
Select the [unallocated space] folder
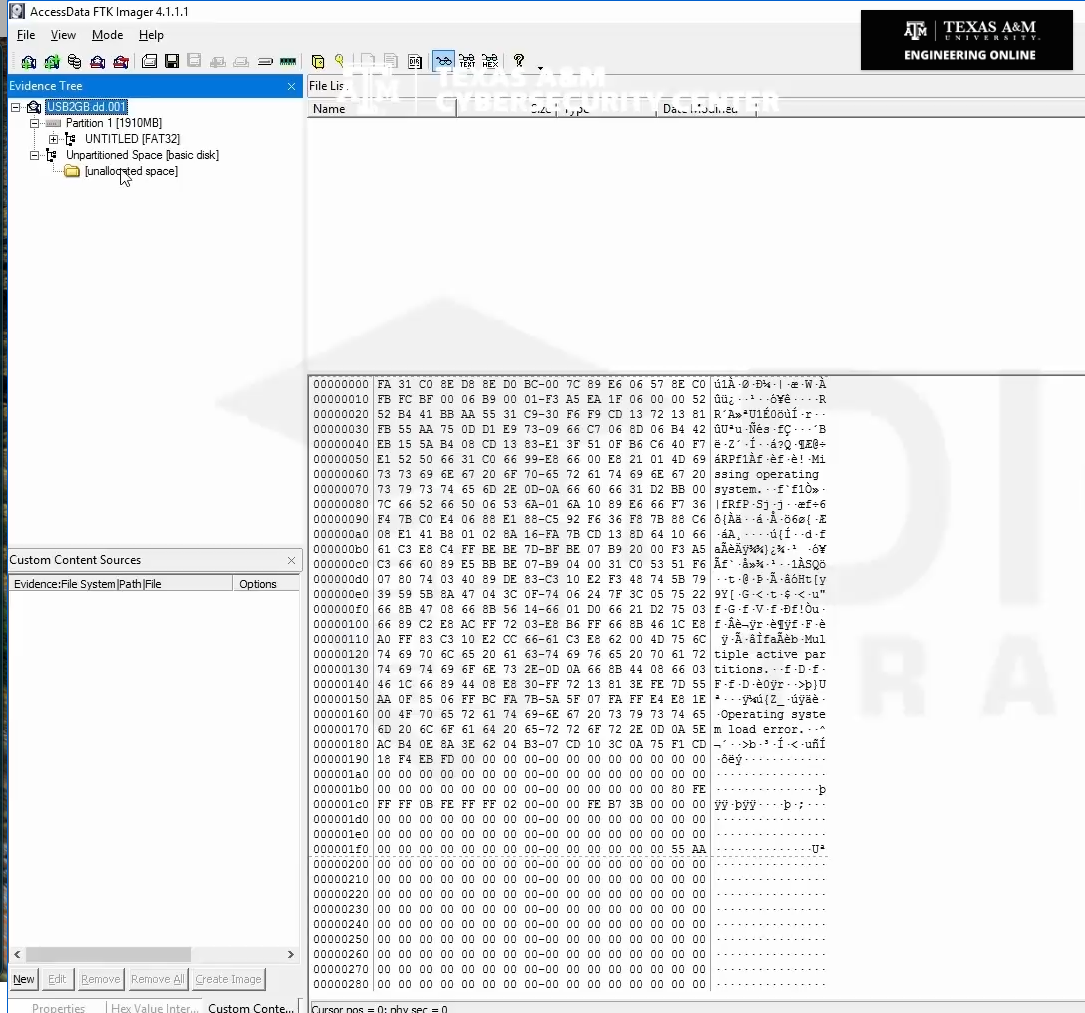tap(130, 171)
